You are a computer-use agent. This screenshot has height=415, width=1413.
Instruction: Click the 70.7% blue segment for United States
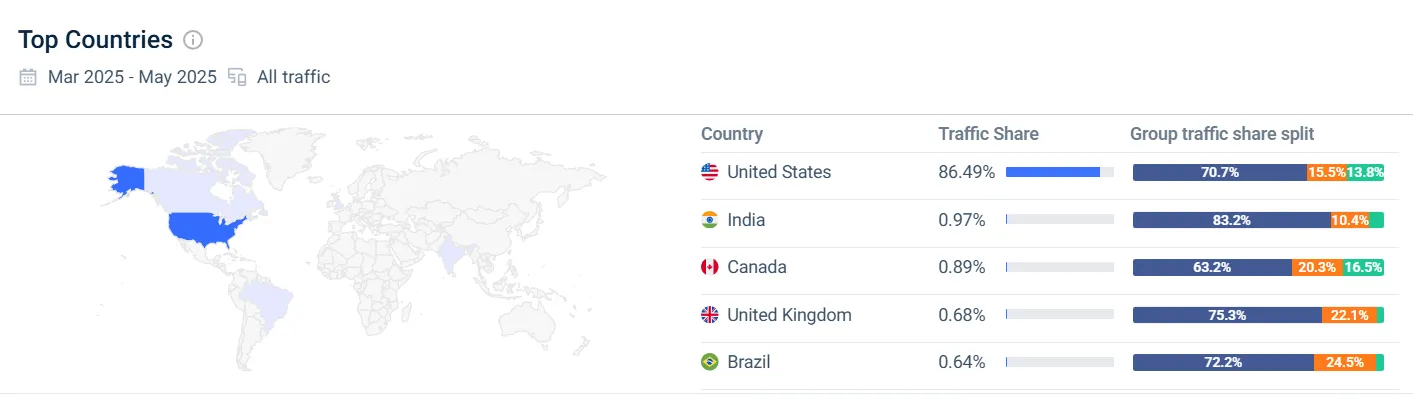pyautogui.click(x=1219, y=172)
